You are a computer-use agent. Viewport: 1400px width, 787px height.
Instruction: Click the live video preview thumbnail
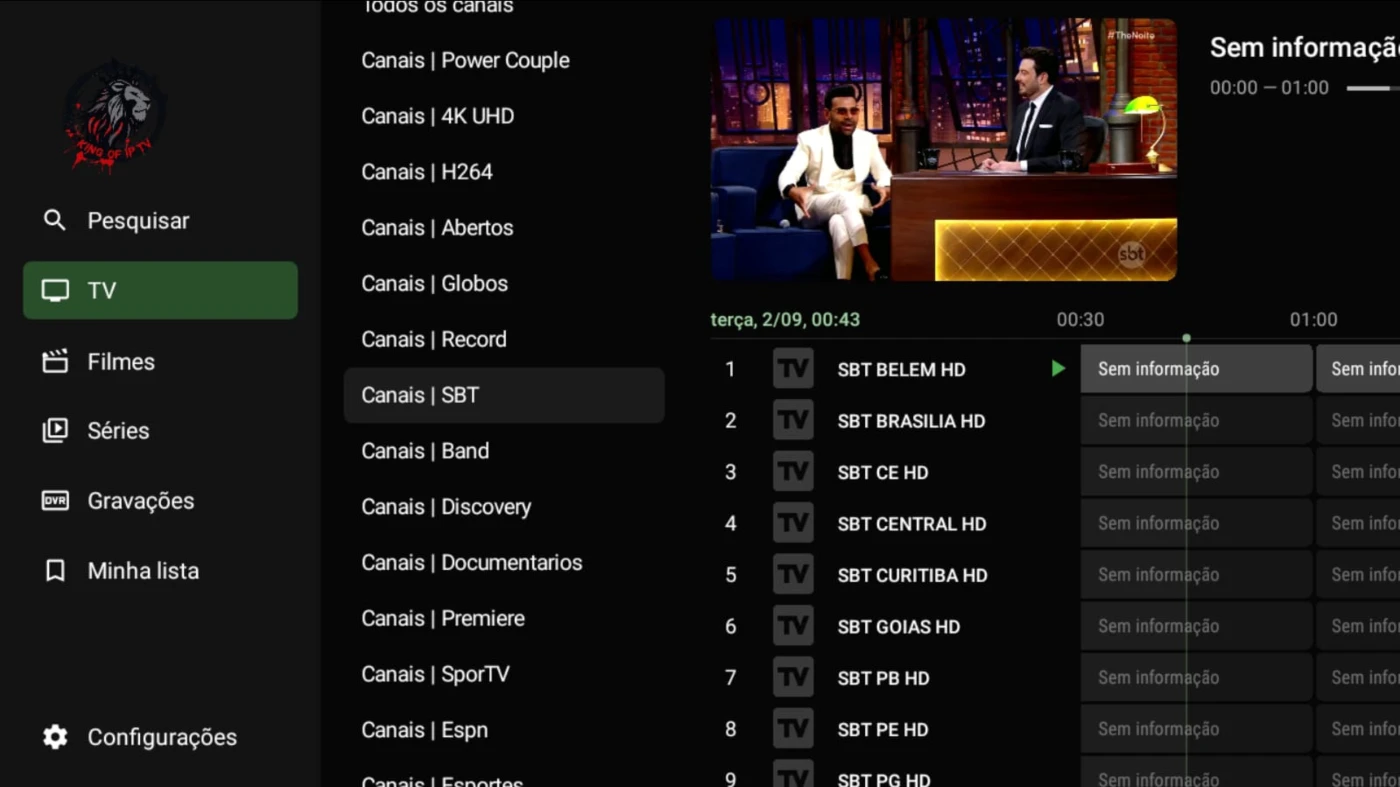(x=944, y=150)
